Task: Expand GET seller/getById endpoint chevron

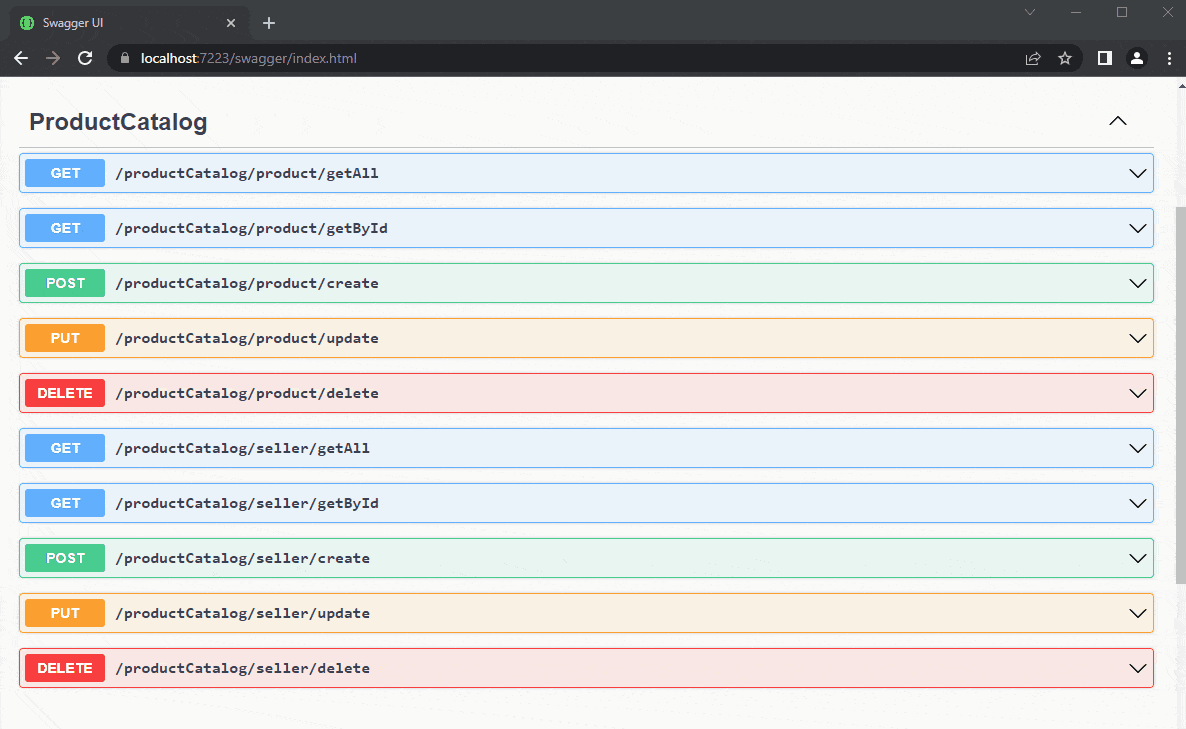Action: point(1138,504)
